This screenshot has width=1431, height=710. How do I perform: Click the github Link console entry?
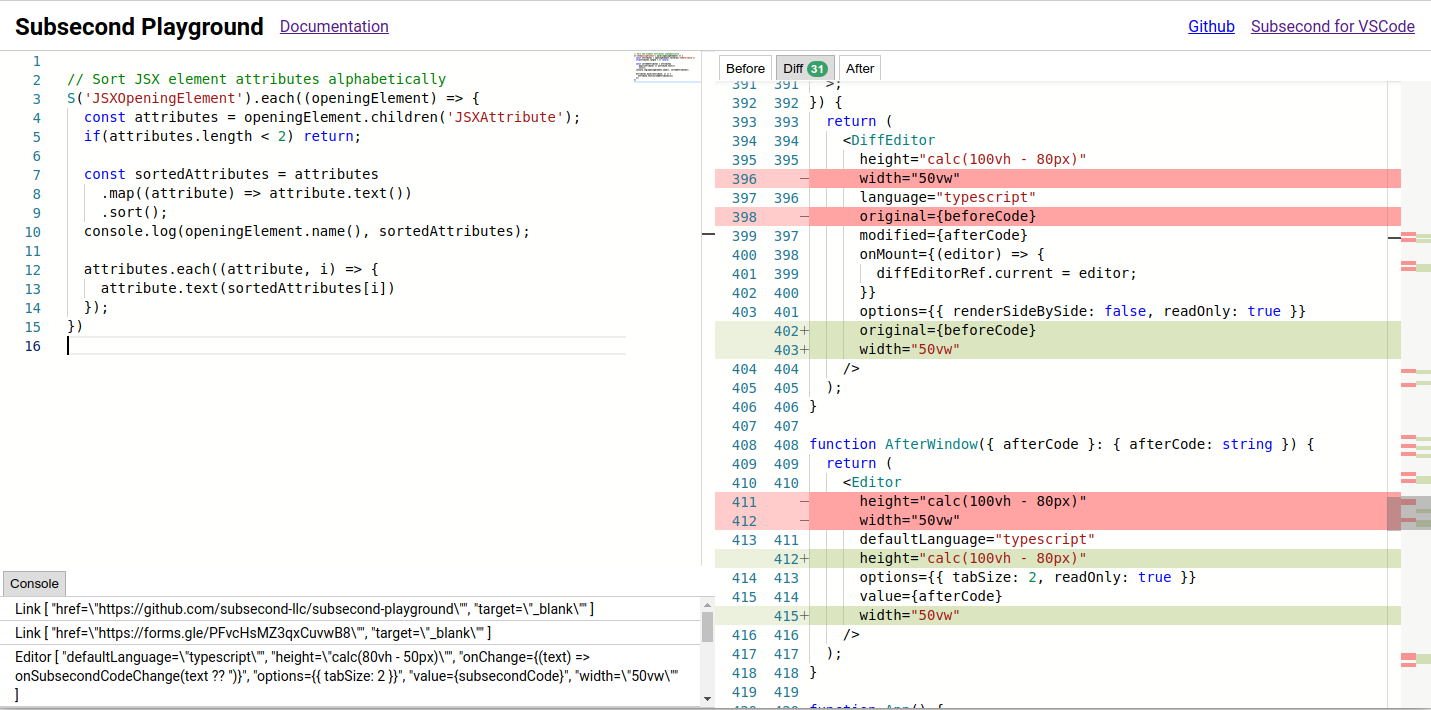[x=351, y=609]
